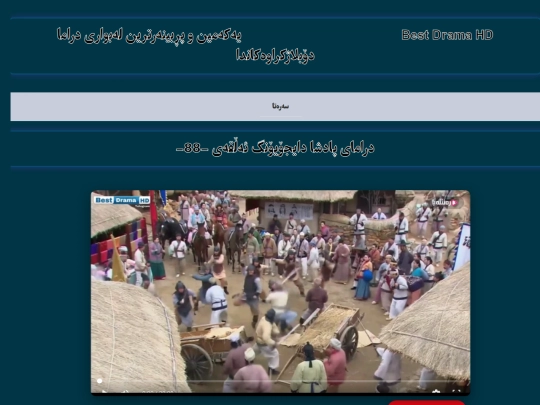The width and height of the screenshot is (540, 405).
Task: Select the episode 88 drama title heading
Action: [275, 148]
